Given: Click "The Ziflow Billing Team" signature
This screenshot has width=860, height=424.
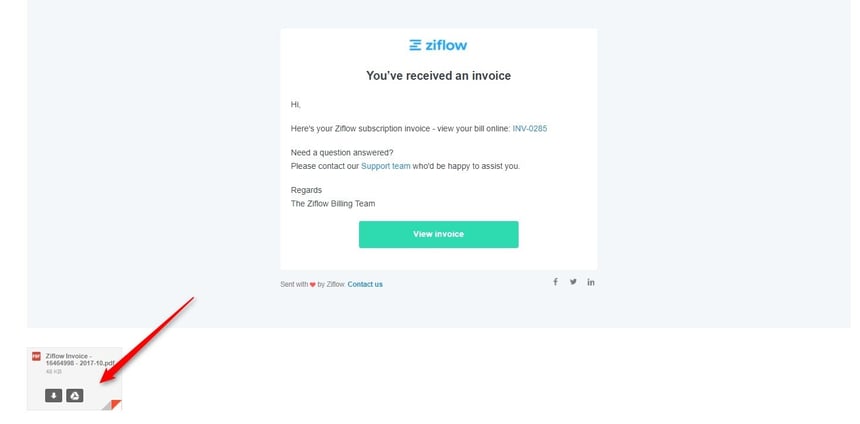Looking at the screenshot, I should (333, 203).
